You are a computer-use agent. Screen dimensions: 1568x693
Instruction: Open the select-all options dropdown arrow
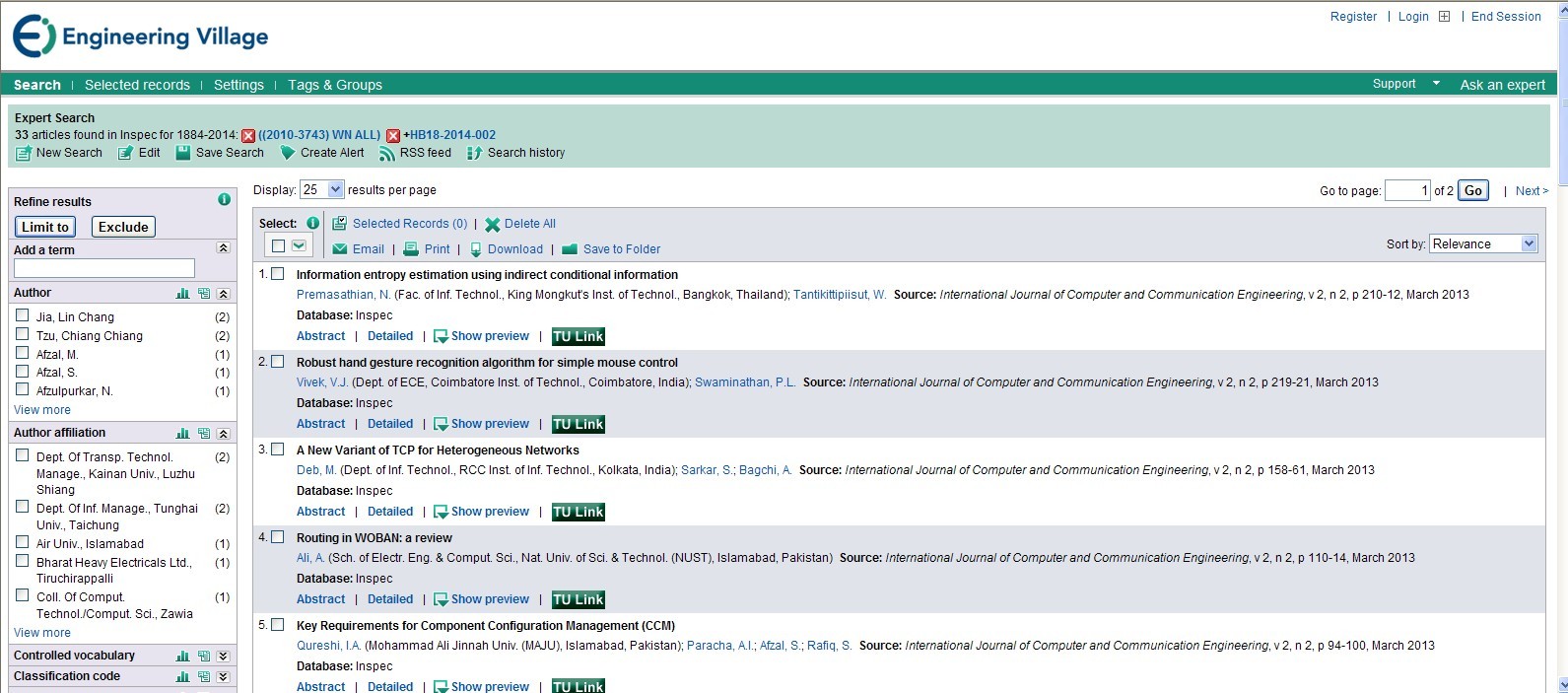[x=299, y=245]
